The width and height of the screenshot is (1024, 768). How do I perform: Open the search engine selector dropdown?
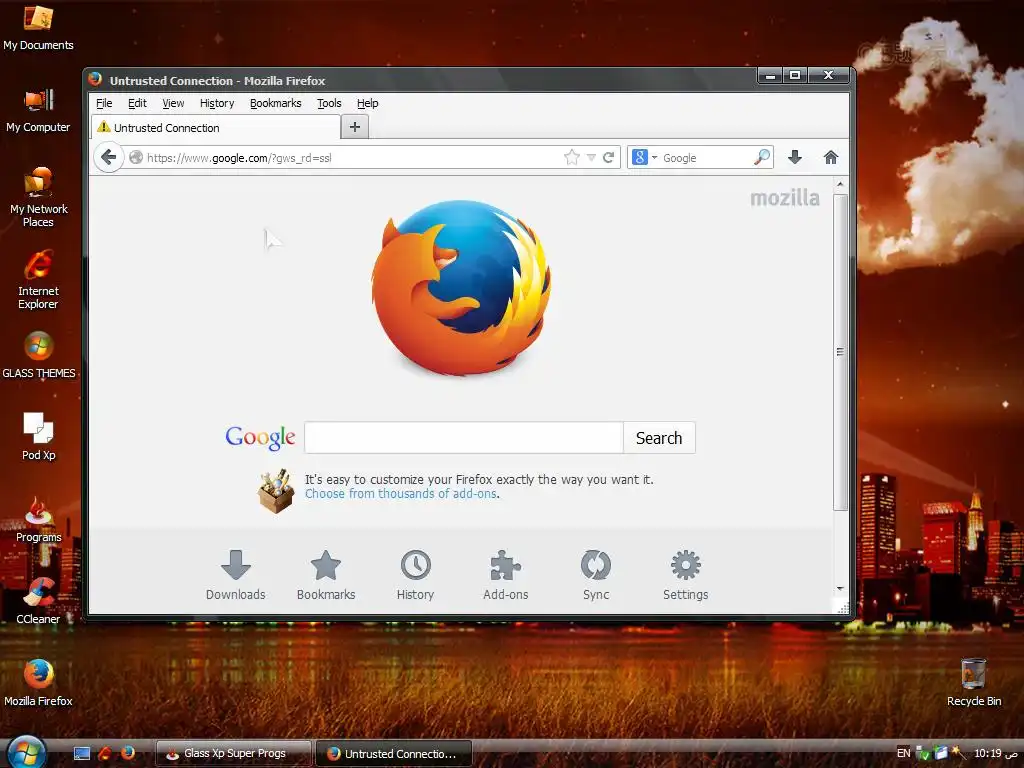(x=645, y=157)
